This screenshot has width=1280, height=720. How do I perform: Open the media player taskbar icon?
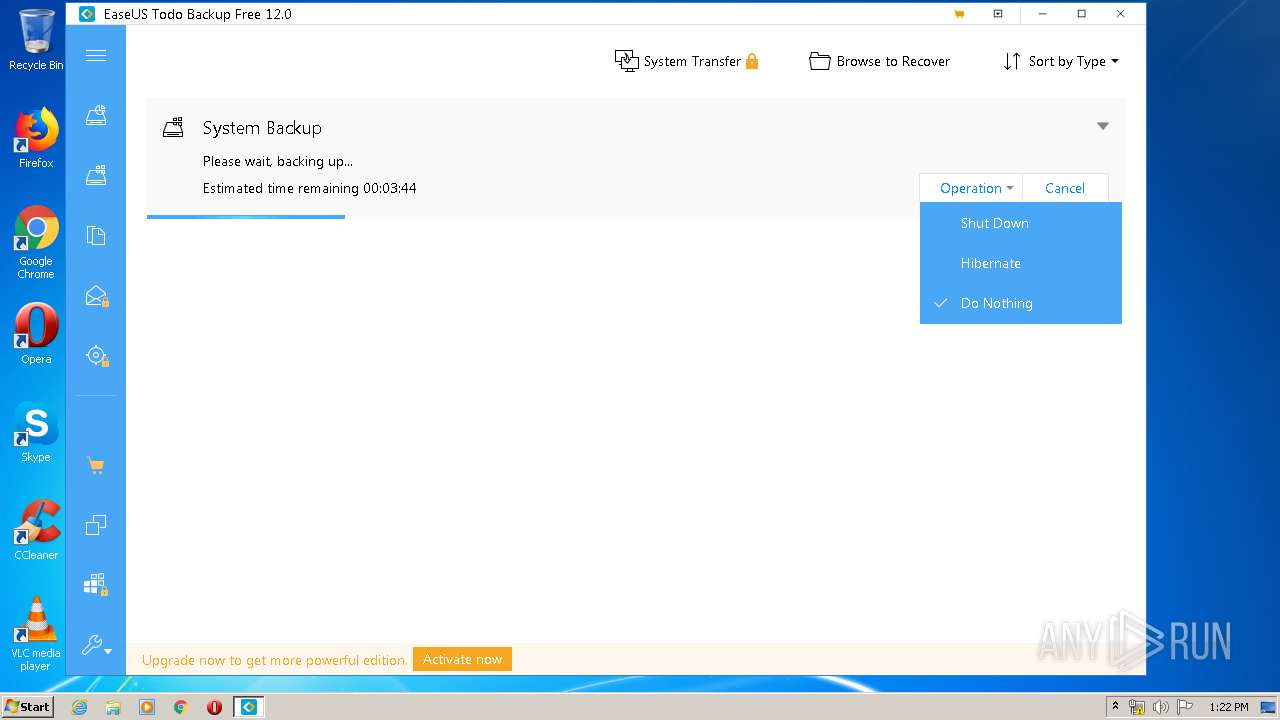(x=147, y=707)
